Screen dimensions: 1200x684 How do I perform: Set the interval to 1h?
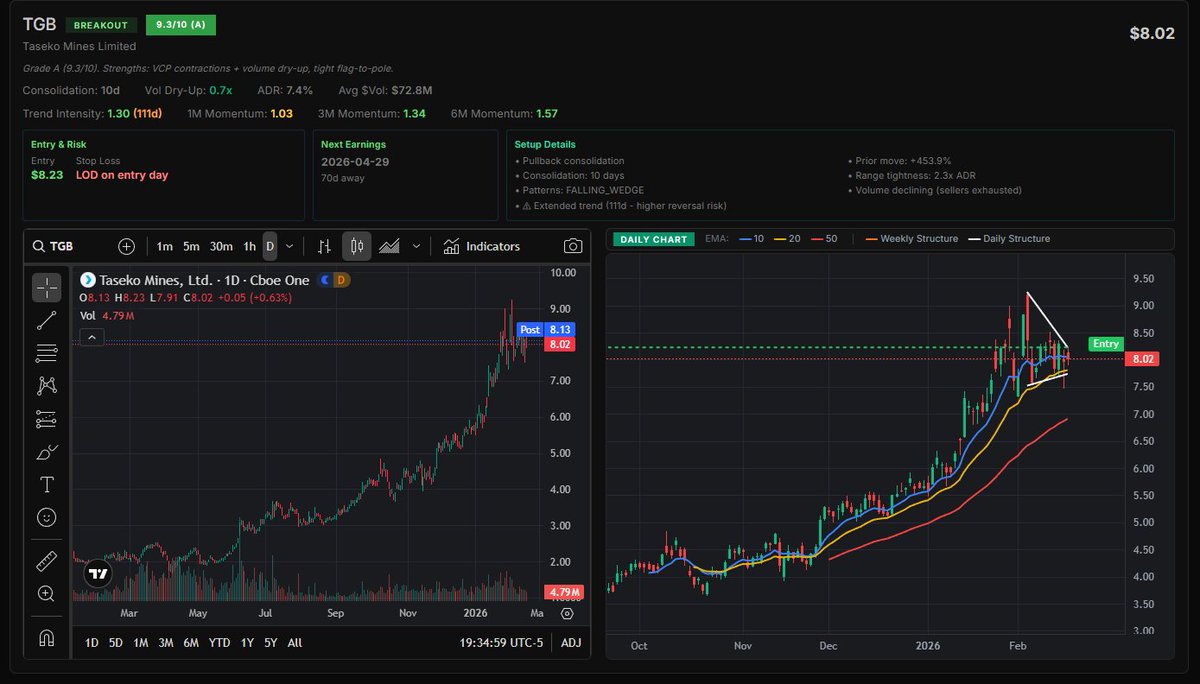click(250, 246)
